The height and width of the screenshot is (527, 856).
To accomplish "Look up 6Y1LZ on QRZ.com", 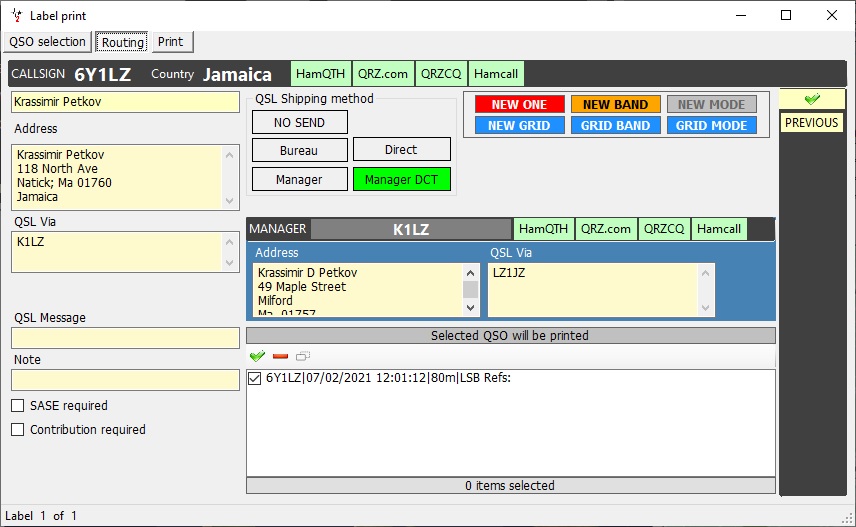I will [383, 74].
